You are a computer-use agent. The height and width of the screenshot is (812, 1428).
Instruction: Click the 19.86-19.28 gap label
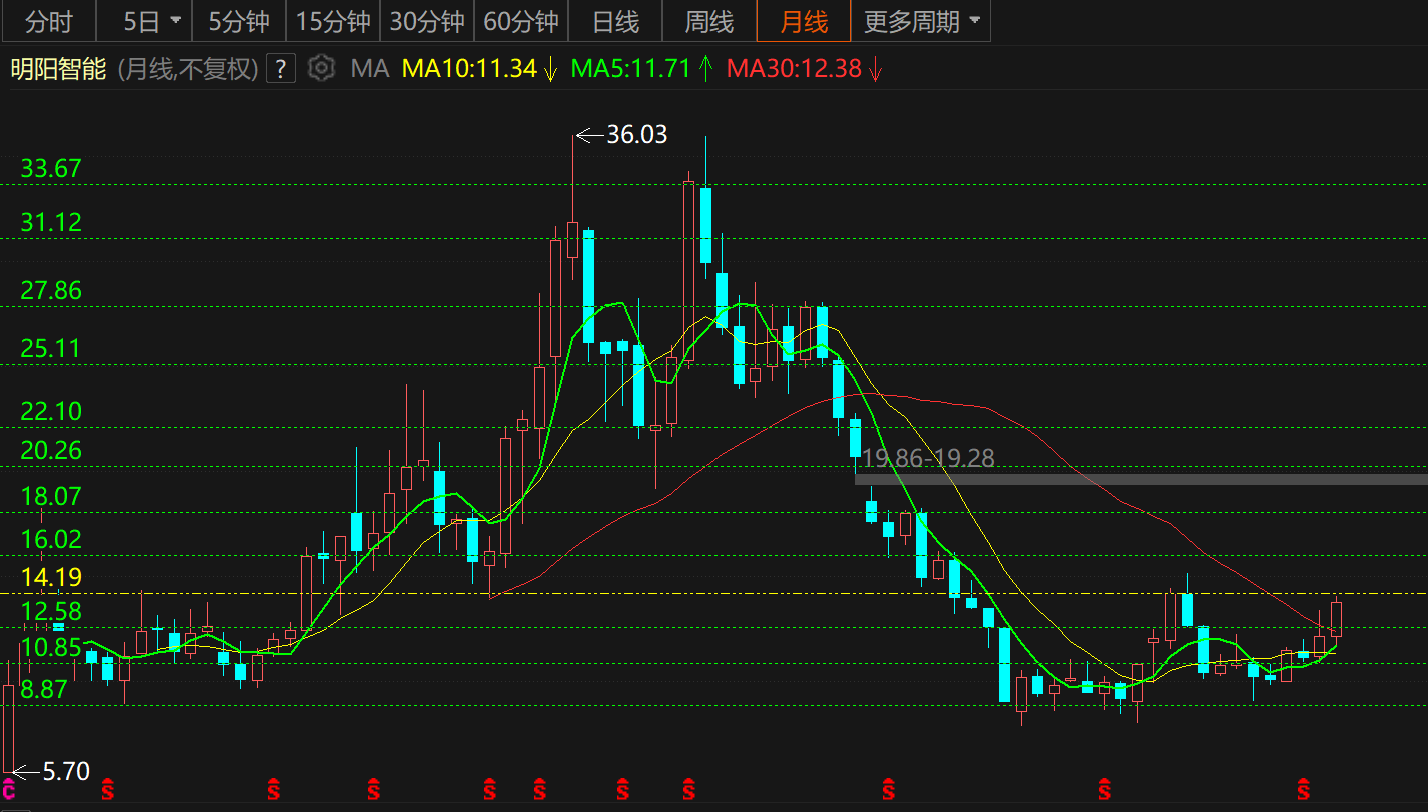pyautogui.click(x=928, y=458)
